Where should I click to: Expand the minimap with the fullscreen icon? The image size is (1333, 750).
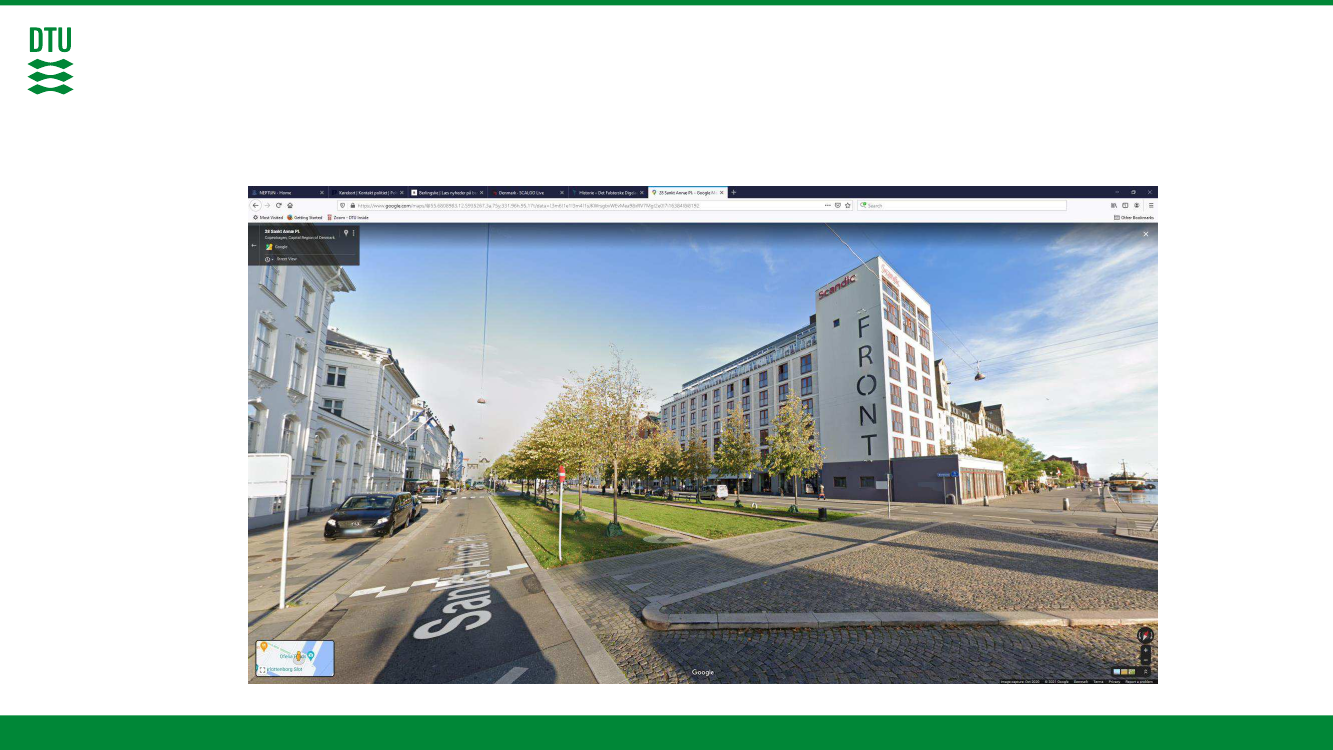tap(262, 670)
